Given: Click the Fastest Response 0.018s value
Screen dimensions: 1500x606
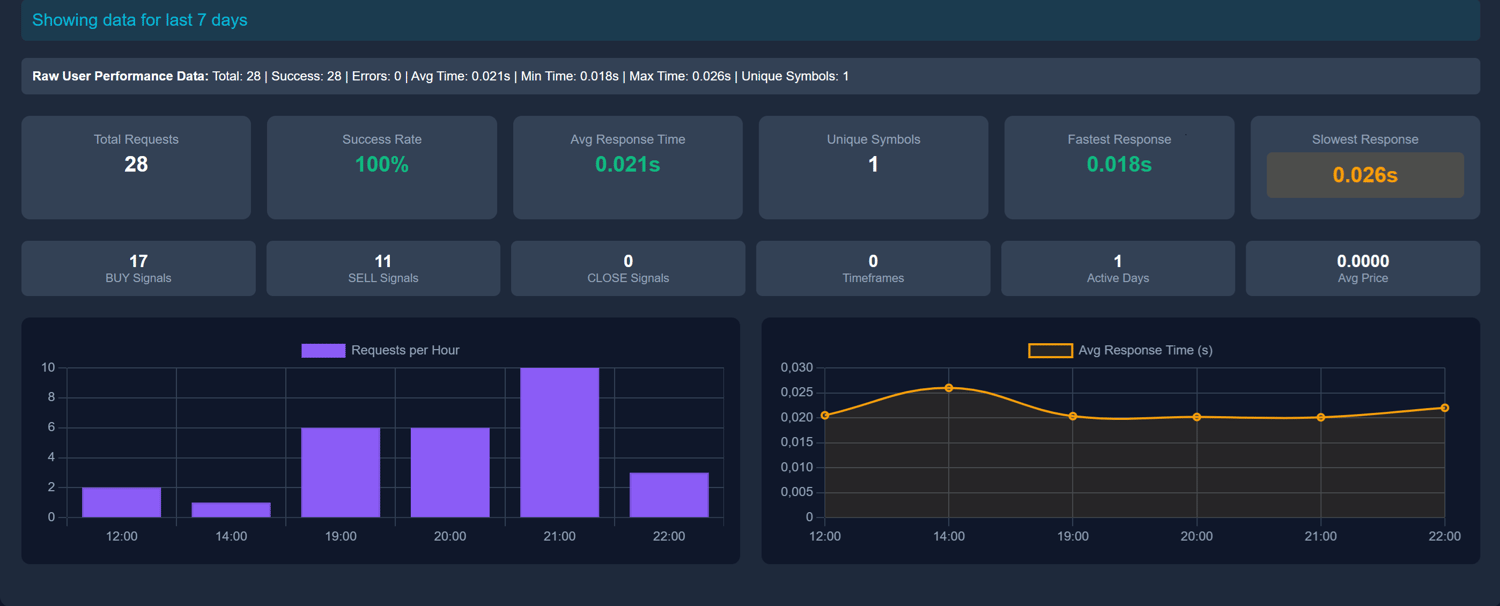Looking at the screenshot, I should (1119, 165).
